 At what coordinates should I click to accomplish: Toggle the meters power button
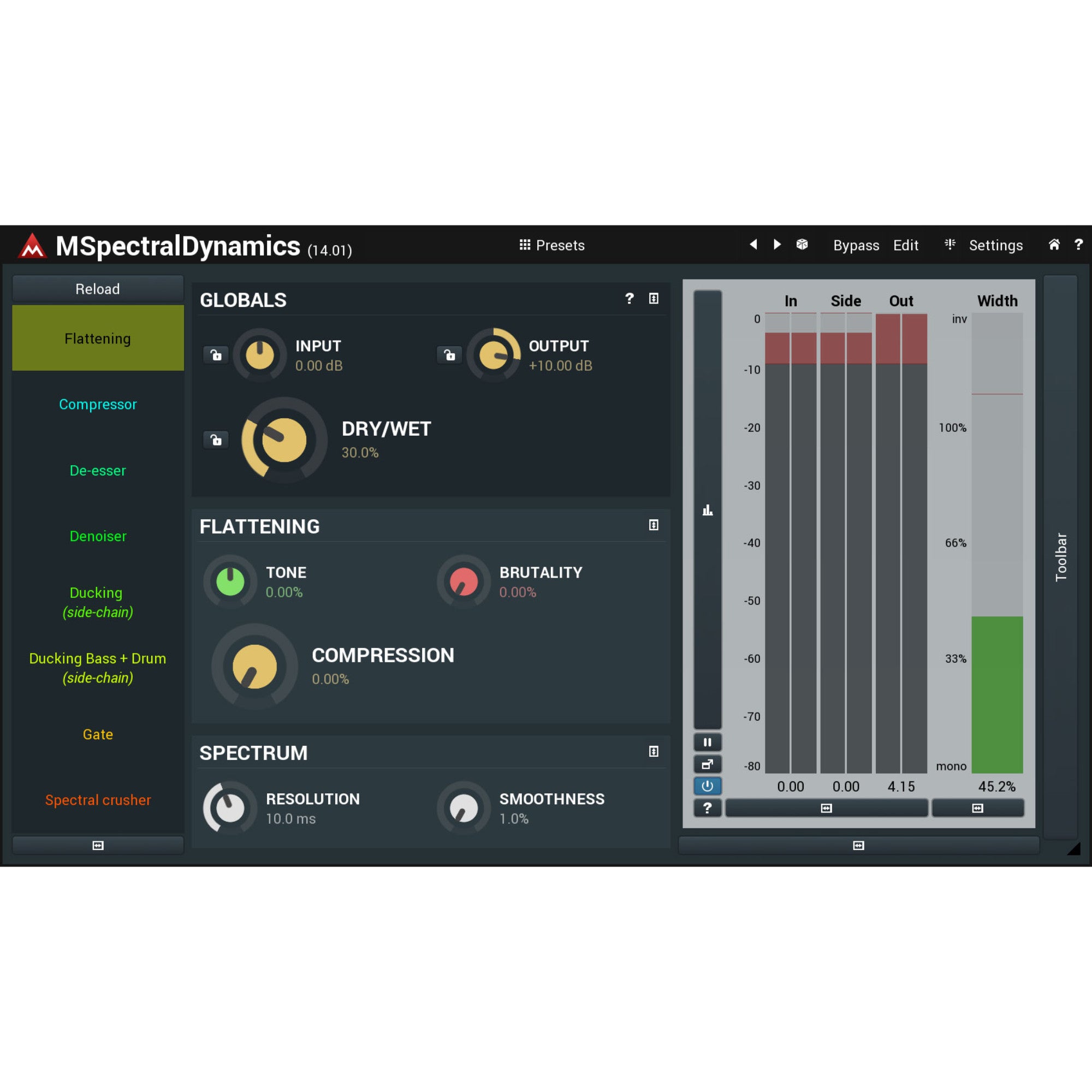[707, 786]
